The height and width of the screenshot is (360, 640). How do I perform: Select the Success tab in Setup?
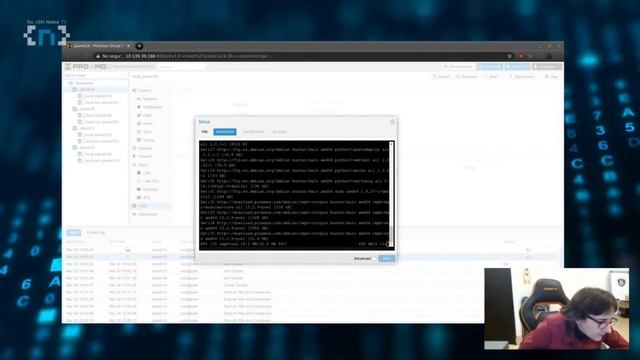[x=280, y=131]
